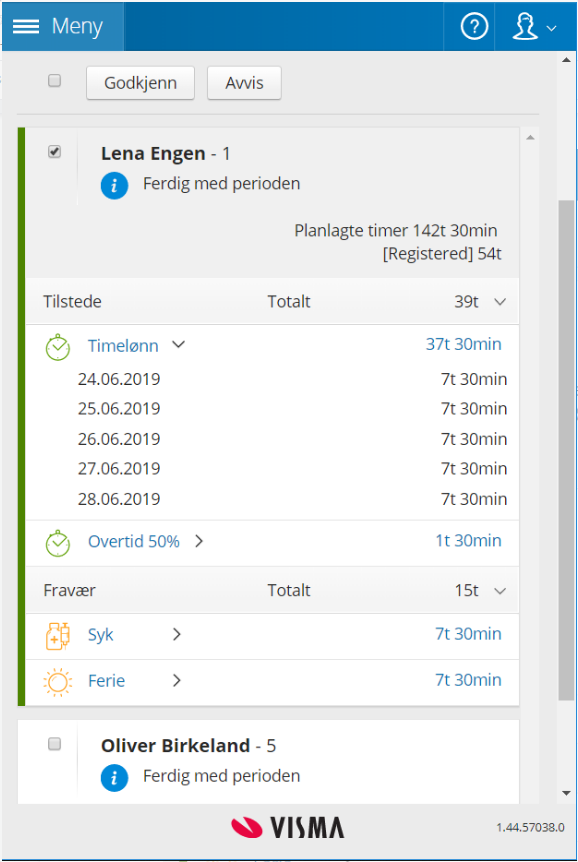This screenshot has height=862, width=578.
Task: Click the outer scrollbar up arrow
Action: (566, 60)
